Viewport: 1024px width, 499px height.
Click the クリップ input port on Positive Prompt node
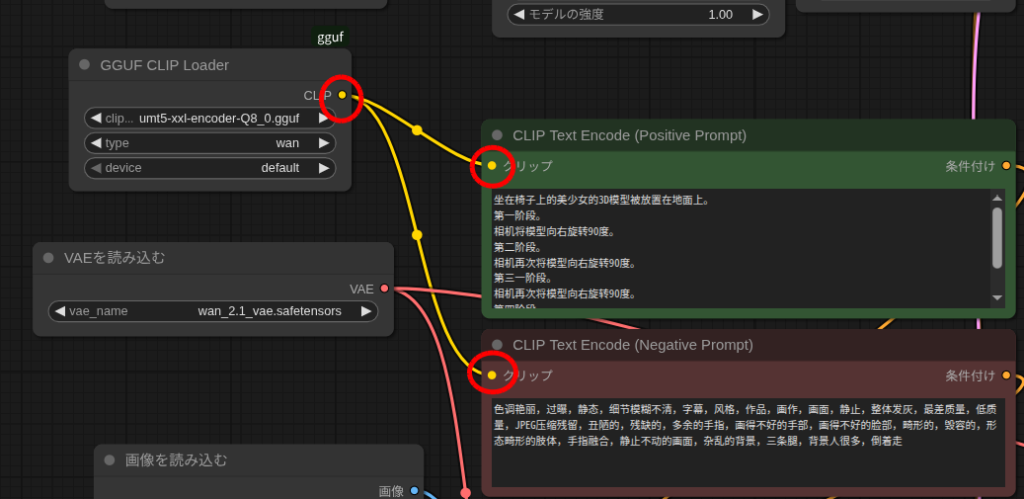491,166
